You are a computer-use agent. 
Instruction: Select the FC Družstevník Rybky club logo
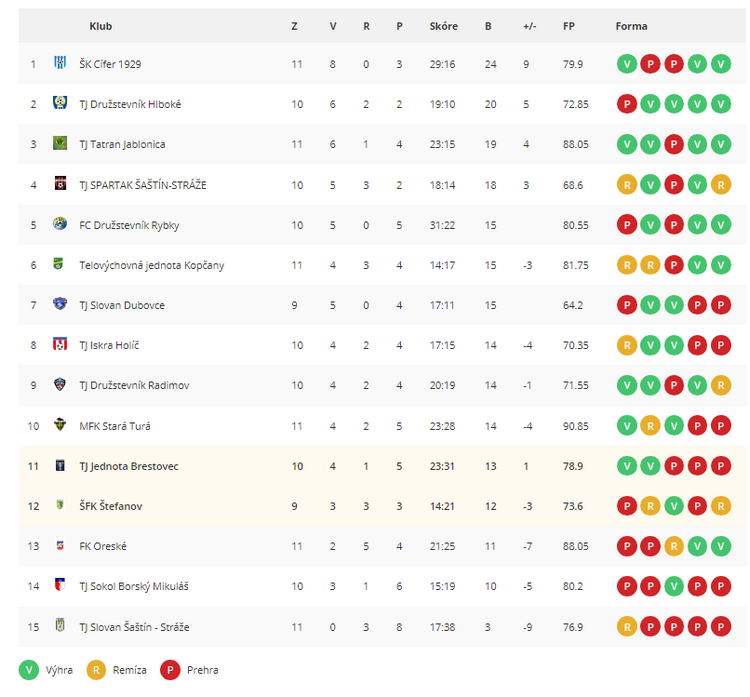[60, 223]
